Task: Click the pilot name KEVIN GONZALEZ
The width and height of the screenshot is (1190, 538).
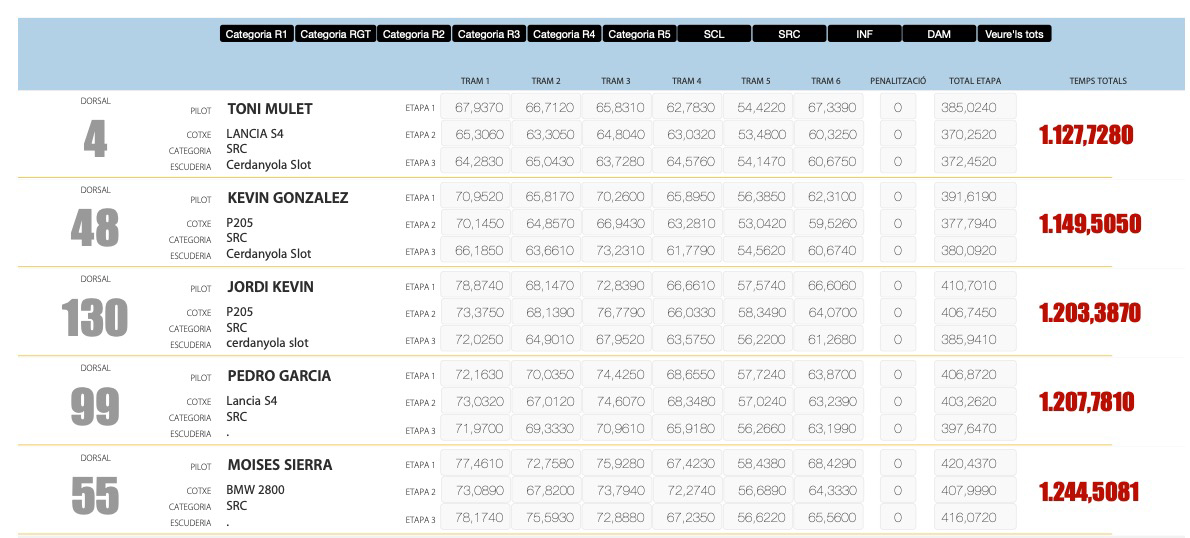Action: [288, 198]
